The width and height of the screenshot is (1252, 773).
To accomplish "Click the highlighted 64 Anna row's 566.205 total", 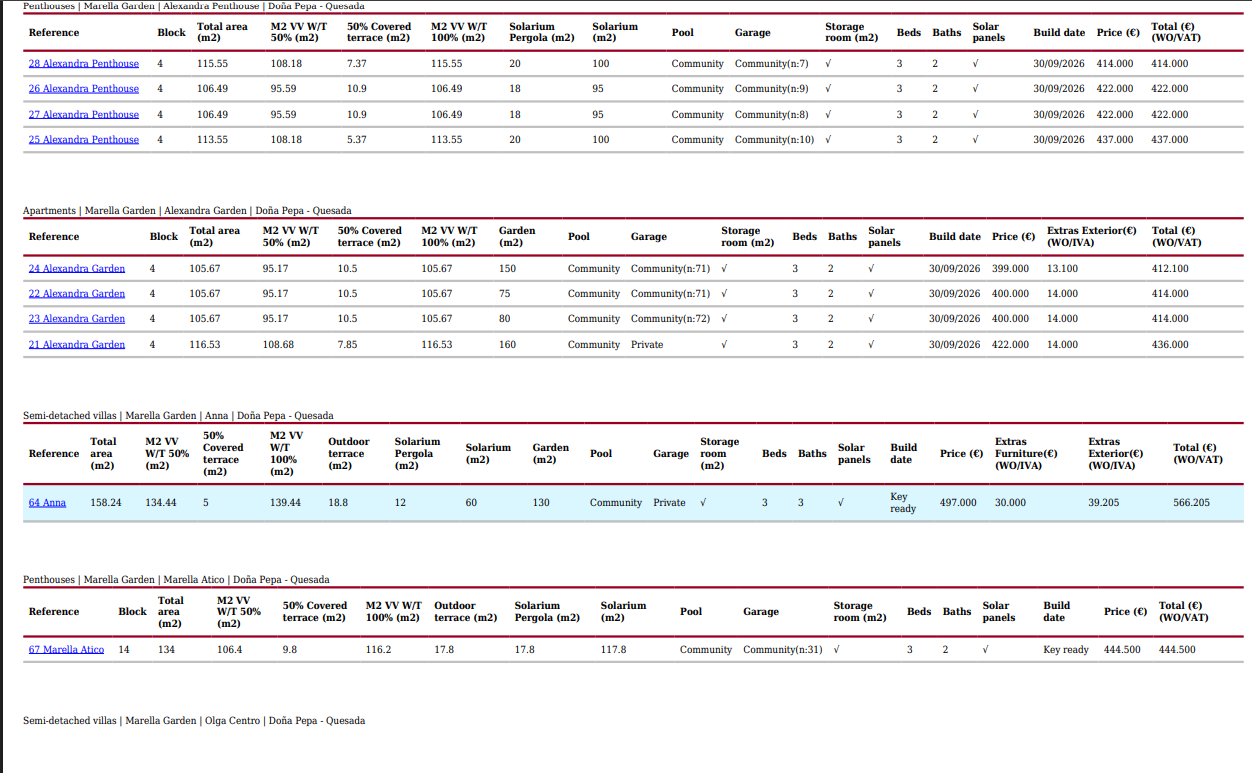I will [1191, 503].
